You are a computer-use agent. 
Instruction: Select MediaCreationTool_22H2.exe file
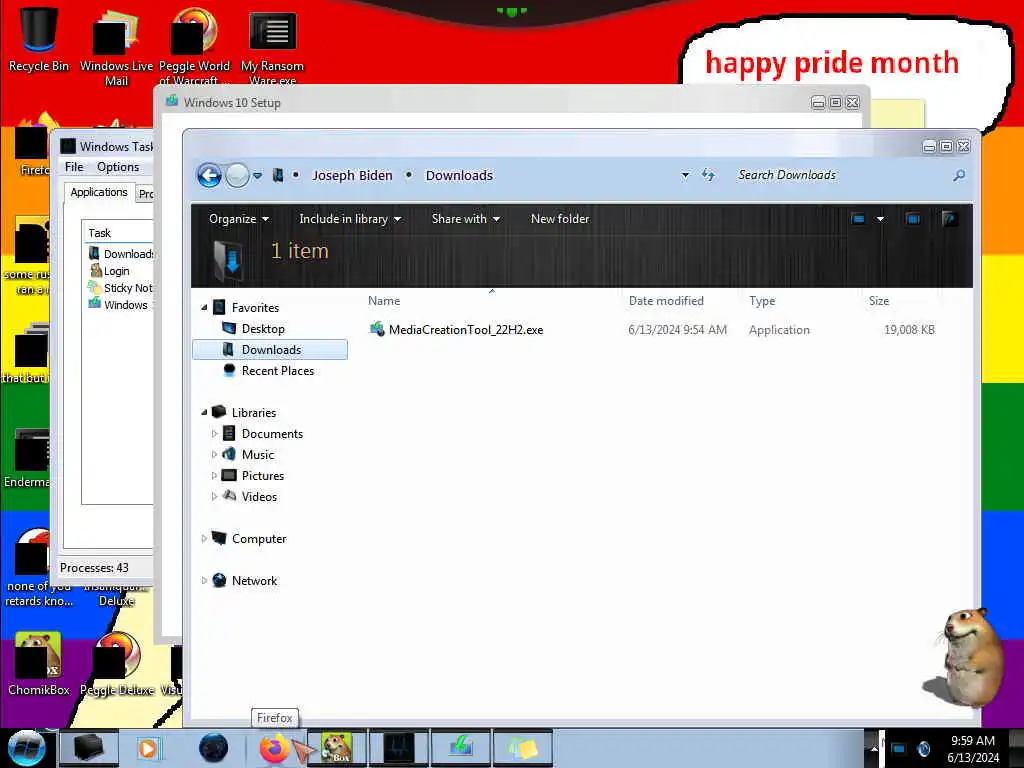coord(466,330)
